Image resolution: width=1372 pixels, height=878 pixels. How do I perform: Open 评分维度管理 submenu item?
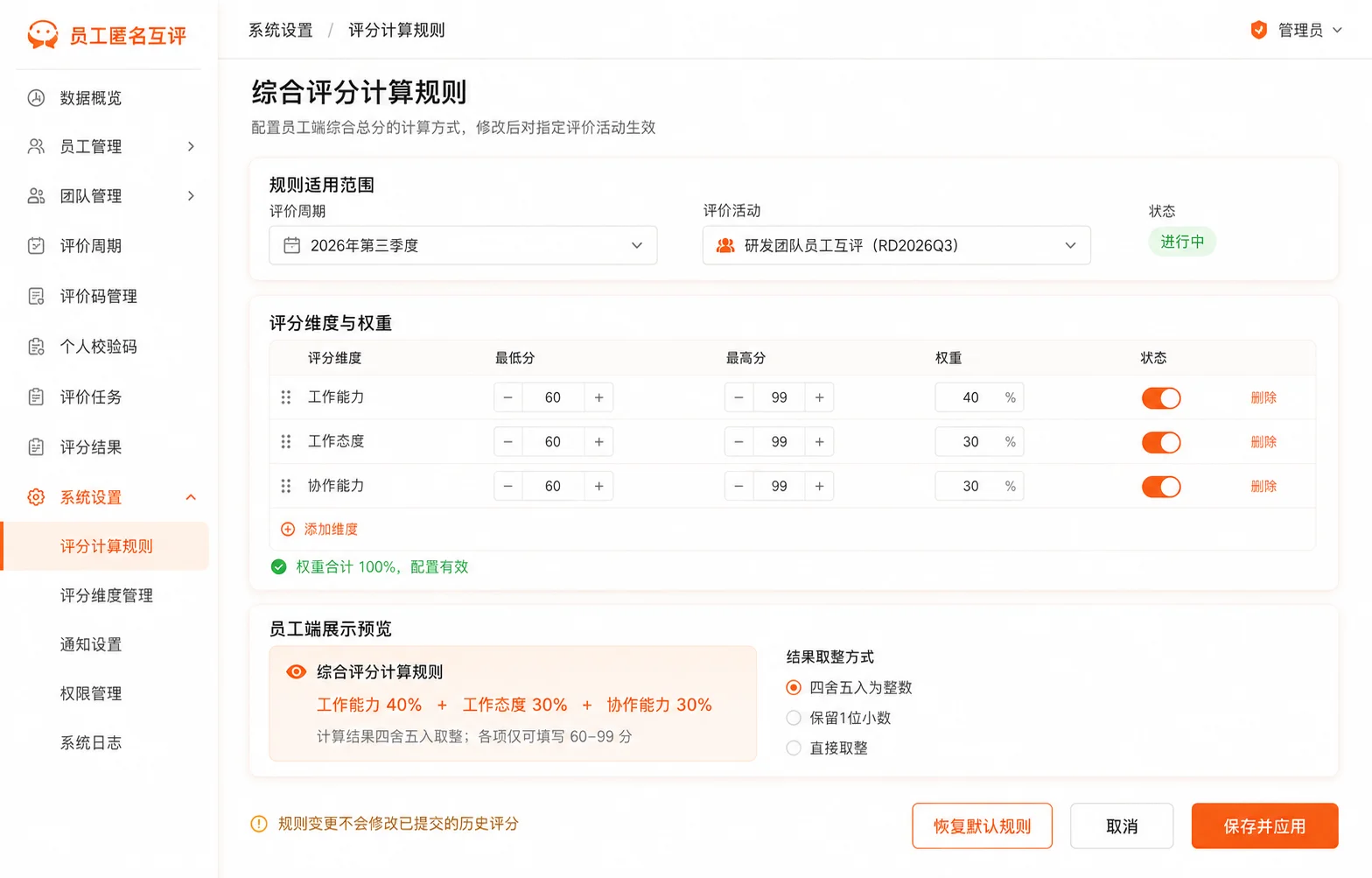[x=106, y=595]
